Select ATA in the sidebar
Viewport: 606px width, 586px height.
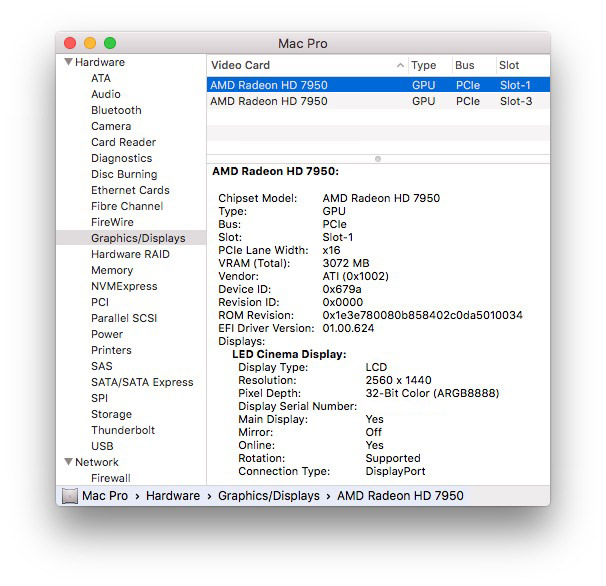(101, 78)
